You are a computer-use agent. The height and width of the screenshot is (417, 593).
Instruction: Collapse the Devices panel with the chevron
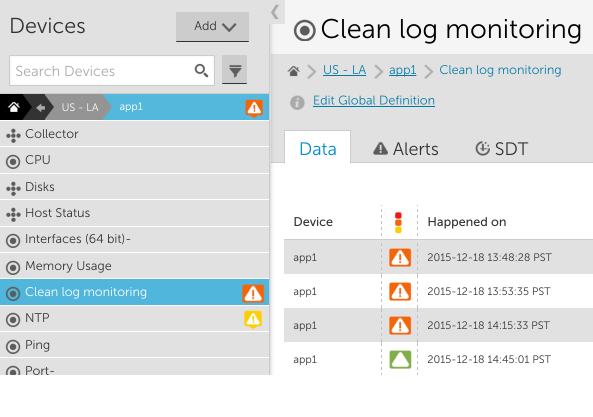275,12
